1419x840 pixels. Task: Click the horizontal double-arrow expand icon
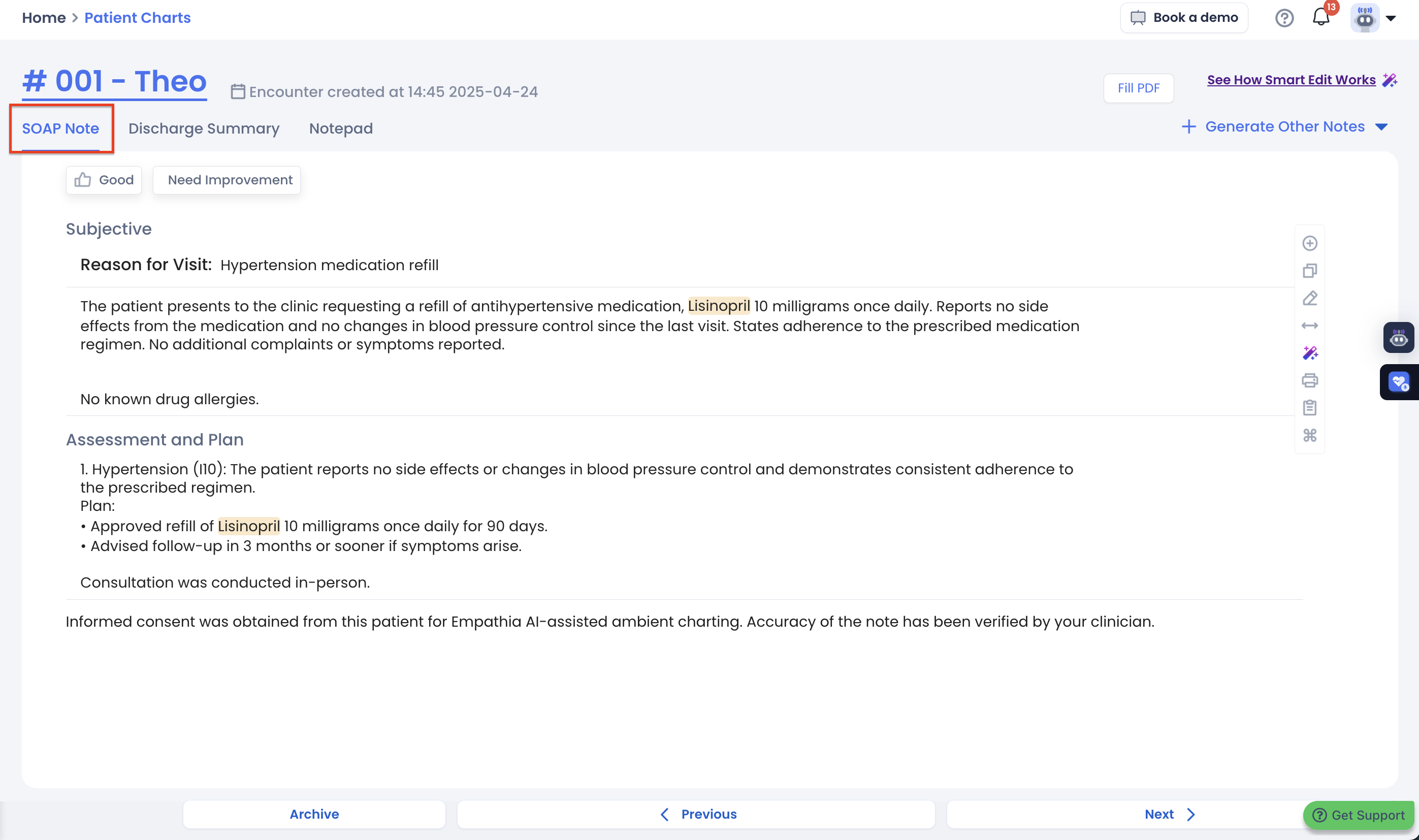coord(1309,326)
